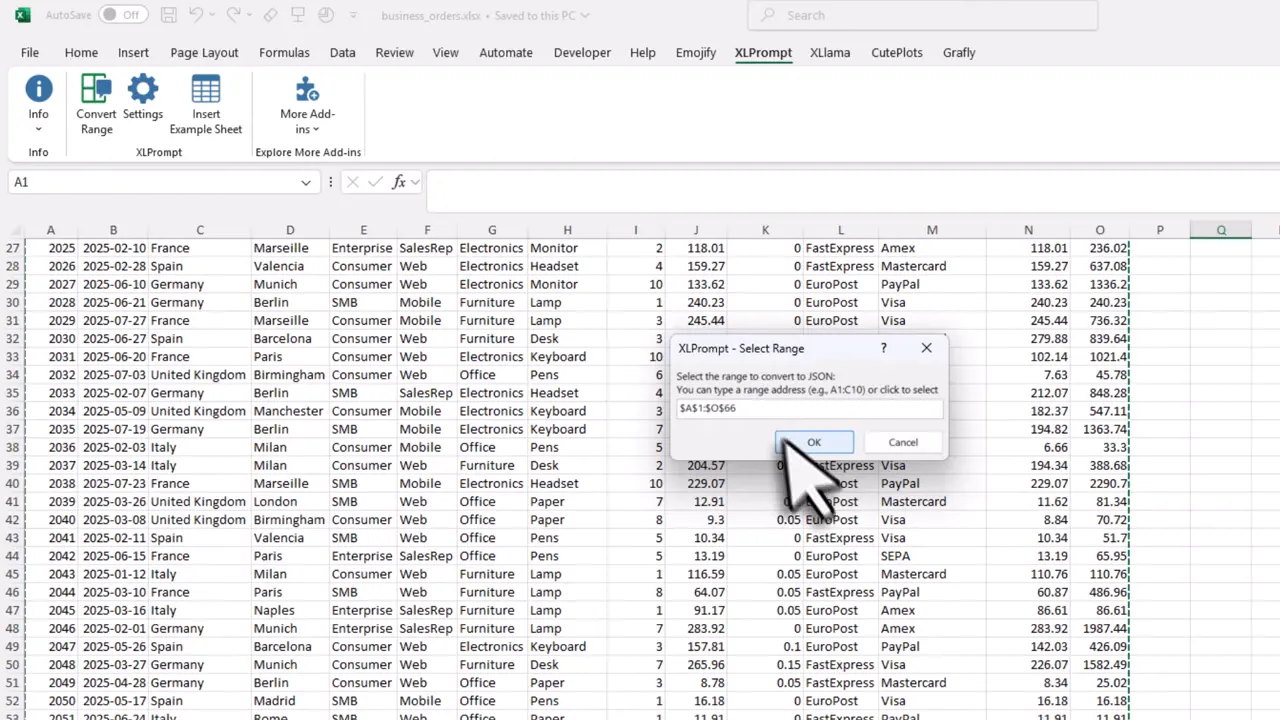
Task: Click the Save icon in Quick Access toolbar
Action: tap(168, 15)
